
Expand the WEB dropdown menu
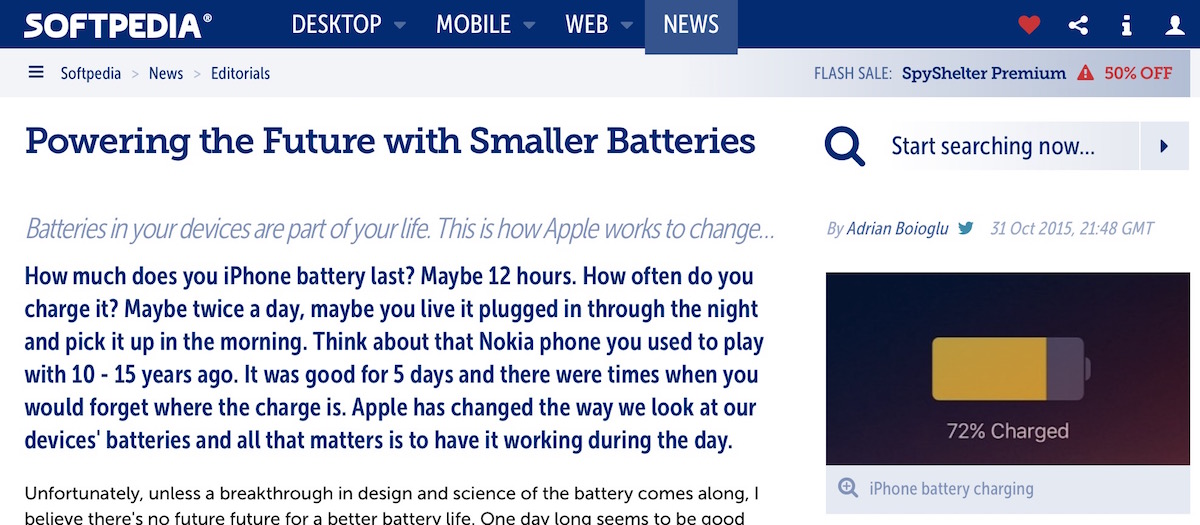(x=599, y=25)
